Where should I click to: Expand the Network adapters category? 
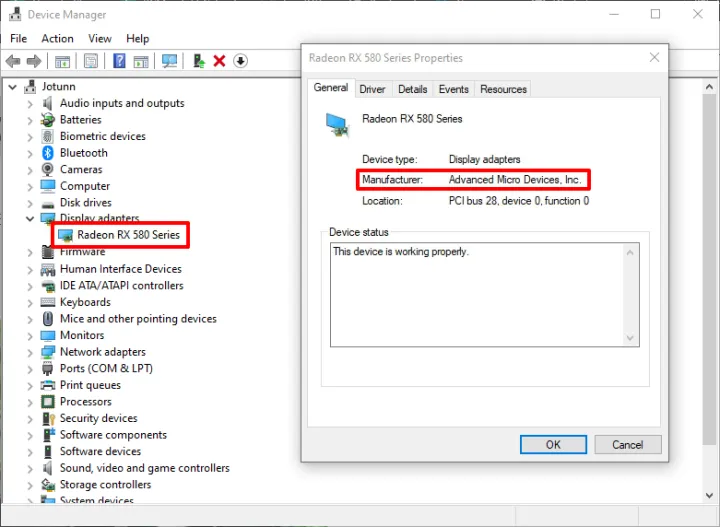[29, 352]
